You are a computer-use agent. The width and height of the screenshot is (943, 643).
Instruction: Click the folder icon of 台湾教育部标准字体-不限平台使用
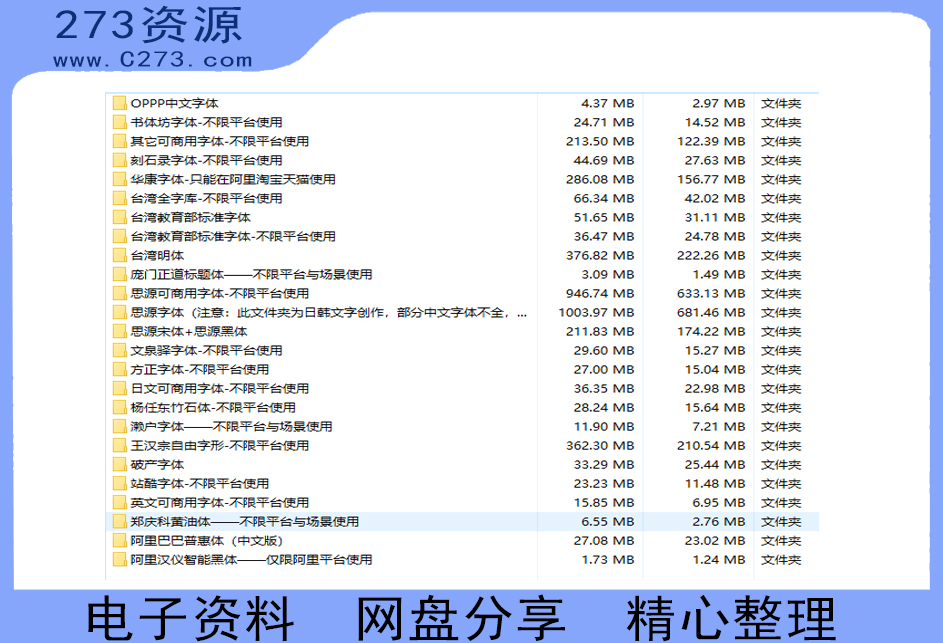[120, 236]
